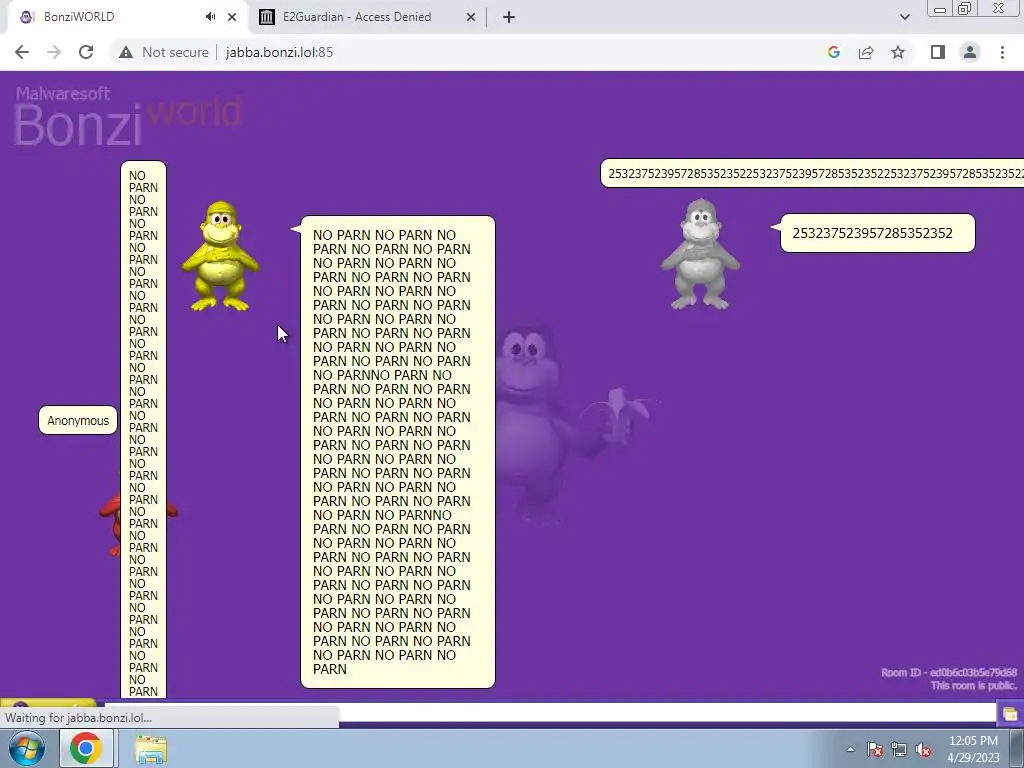Open the browser side panel
The width and height of the screenshot is (1024, 768).
pyautogui.click(x=938, y=52)
